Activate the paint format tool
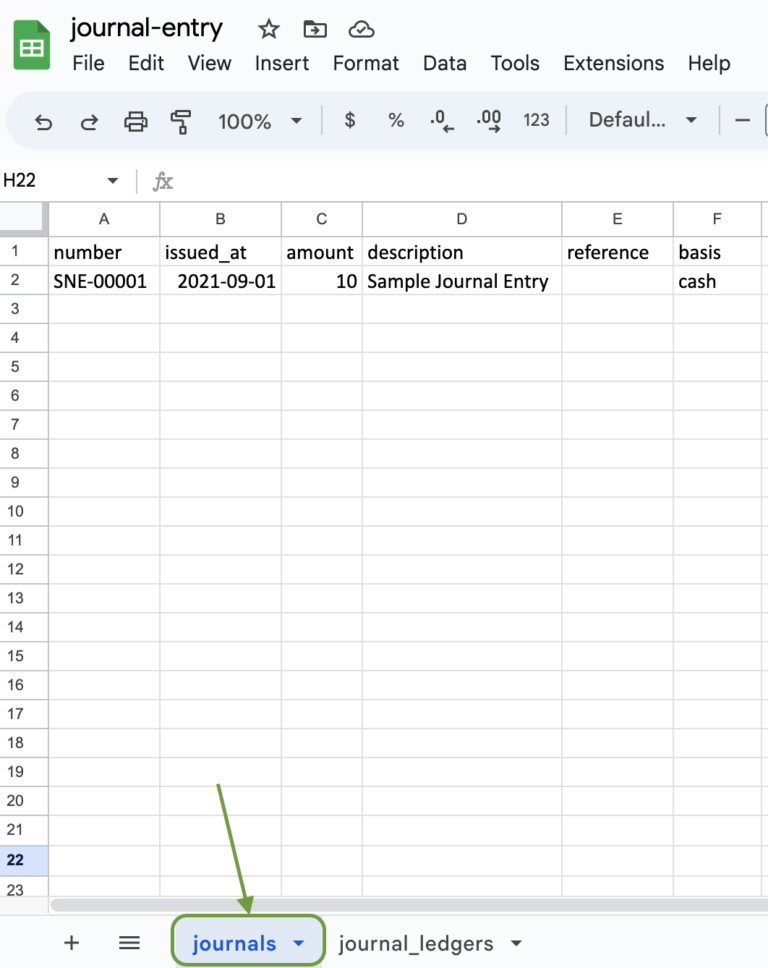 (x=181, y=121)
